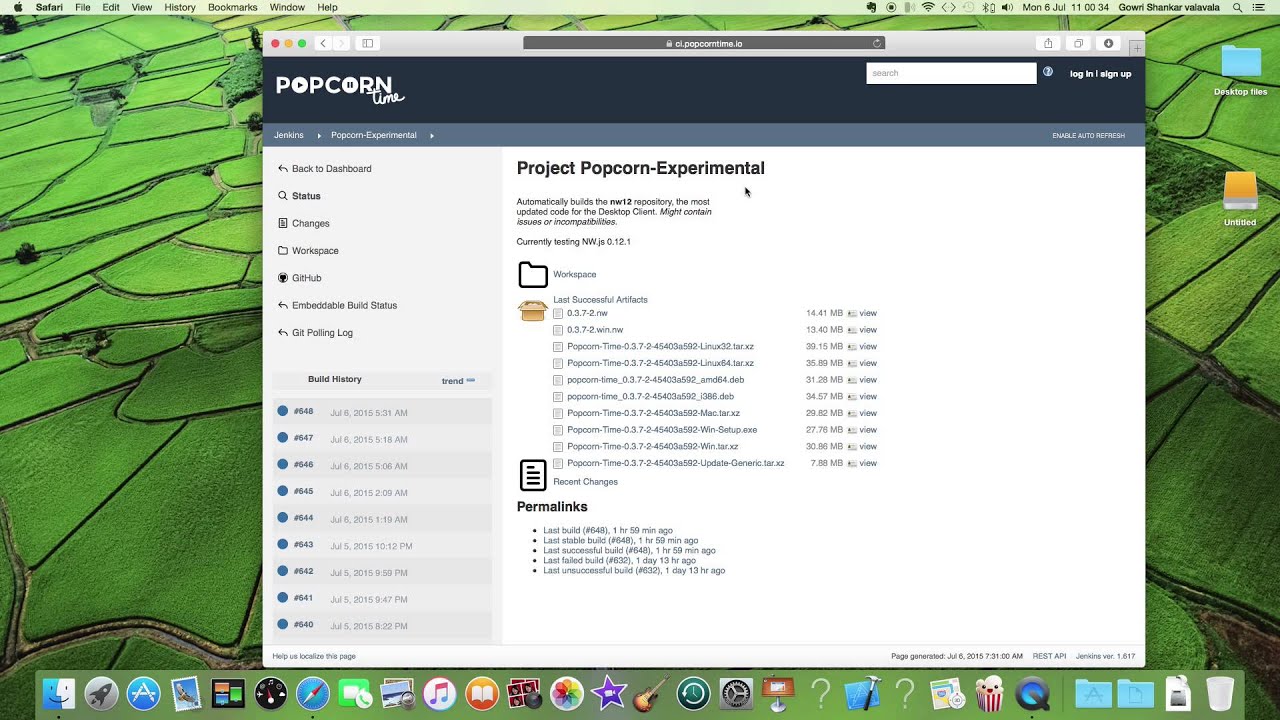Open iBooks from the Dock
Image resolution: width=1280 pixels, height=720 pixels.
pyautogui.click(x=482, y=693)
